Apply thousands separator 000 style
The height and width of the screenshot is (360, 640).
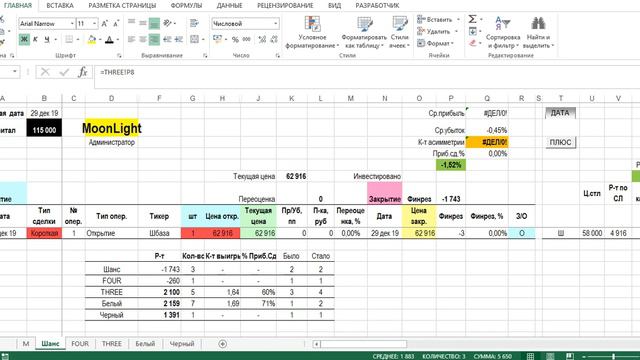(x=247, y=40)
